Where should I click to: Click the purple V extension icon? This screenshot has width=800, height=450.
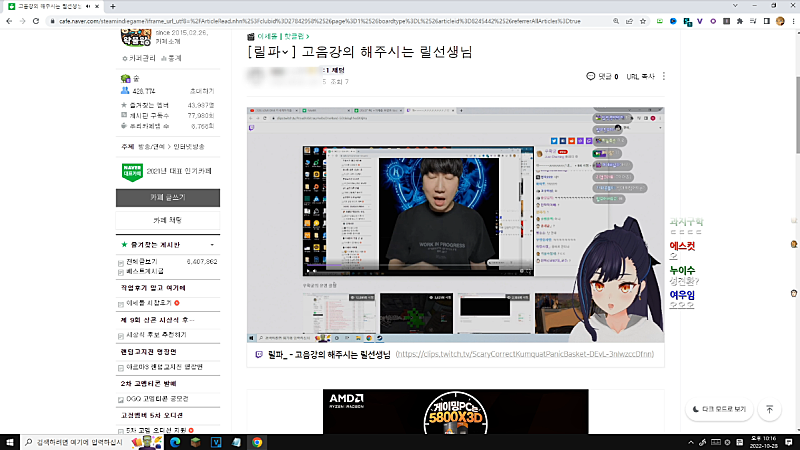pyautogui.click(x=700, y=21)
